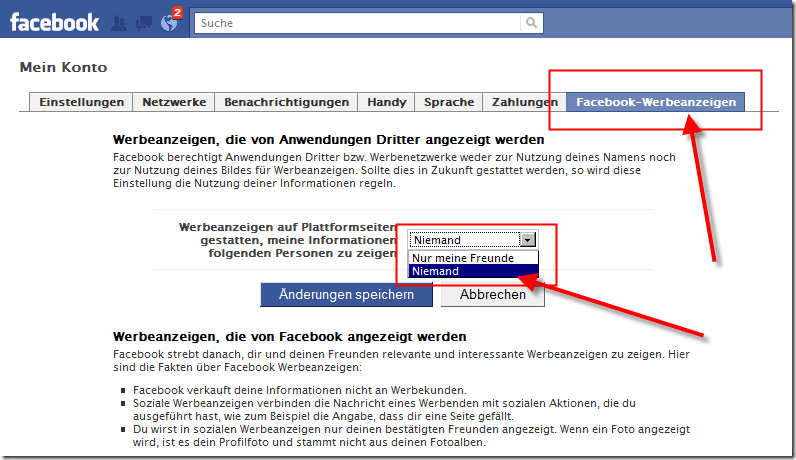Click the search magnifier button
Viewport: 796px width, 460px height.
click(x=532, y=23)
